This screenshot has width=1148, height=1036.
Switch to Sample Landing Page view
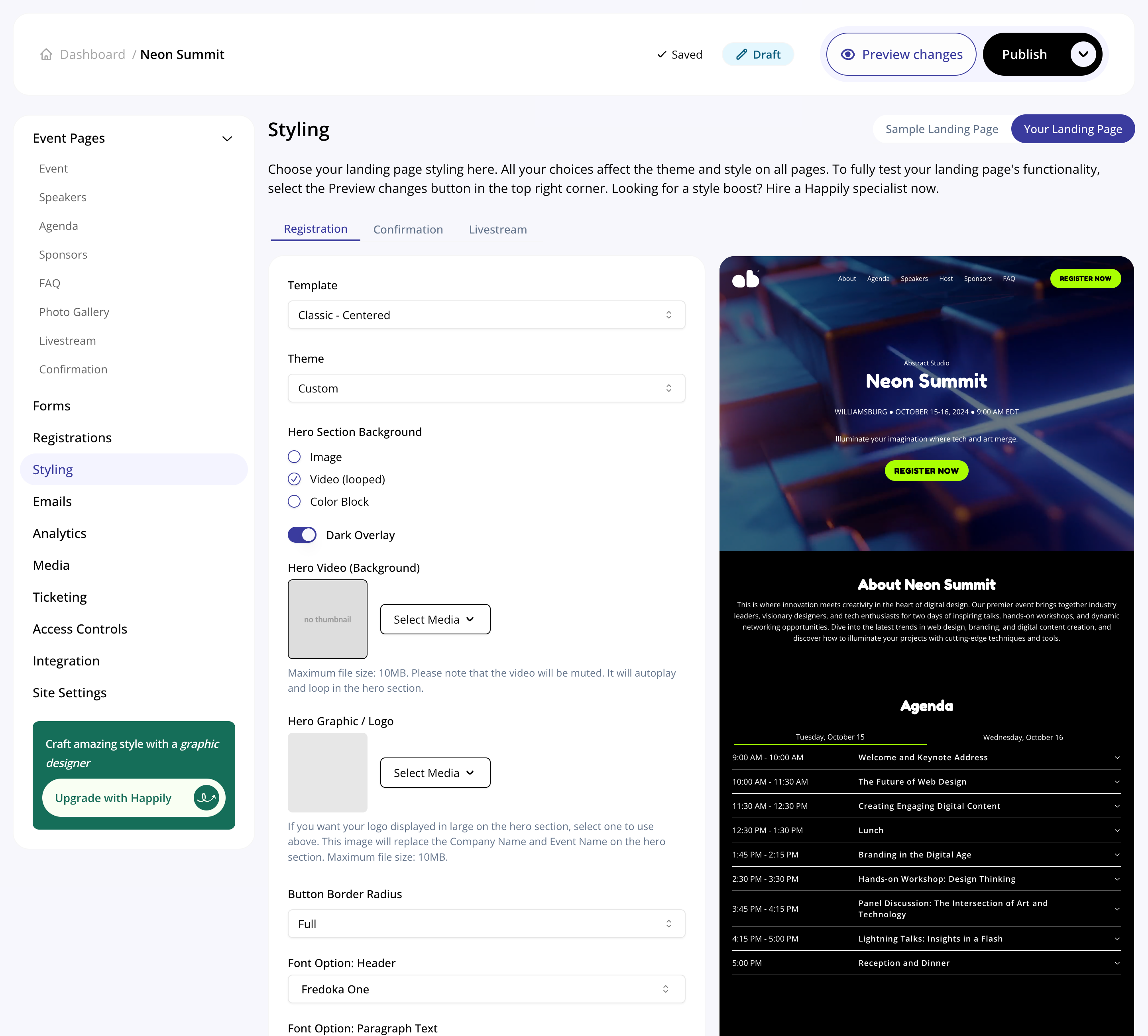pyautogui.click(x=941, y=129)
